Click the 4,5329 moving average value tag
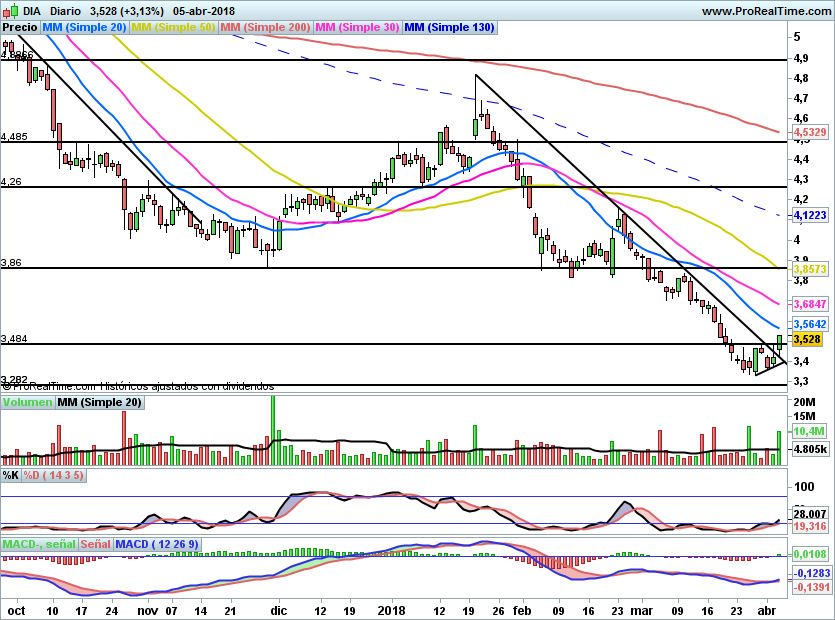The image size is (835, 620). coord(810,132)
